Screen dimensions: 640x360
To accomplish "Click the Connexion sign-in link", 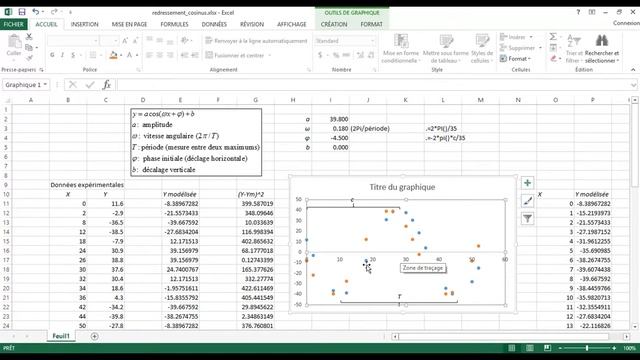I will [x=626, y=23].
